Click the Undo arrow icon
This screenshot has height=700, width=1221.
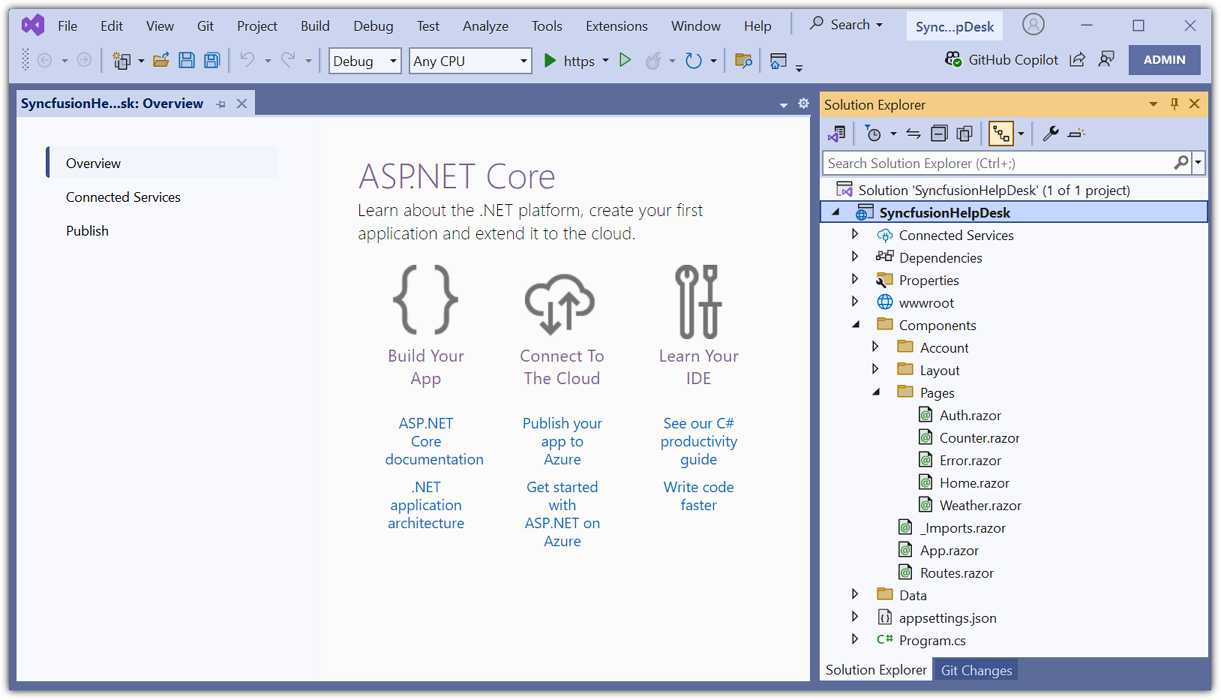pos(247,60)
